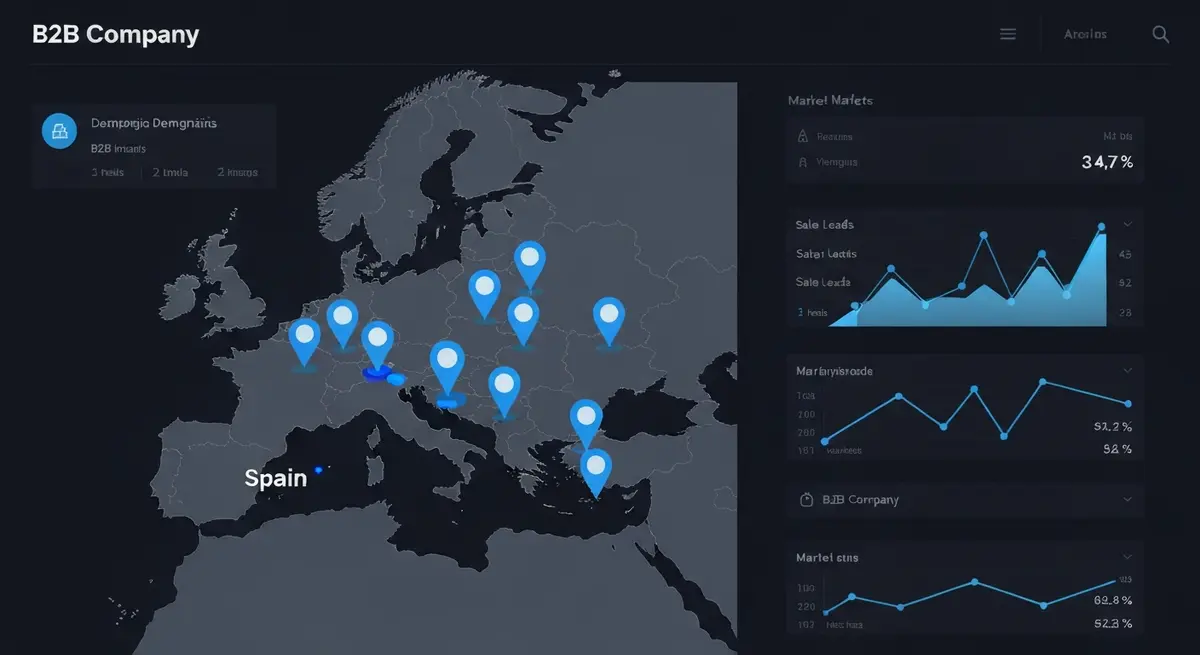Click the highest data point in Sale Leads chart
Viewport: 1200px width, 655px height.
point(1102,227)
